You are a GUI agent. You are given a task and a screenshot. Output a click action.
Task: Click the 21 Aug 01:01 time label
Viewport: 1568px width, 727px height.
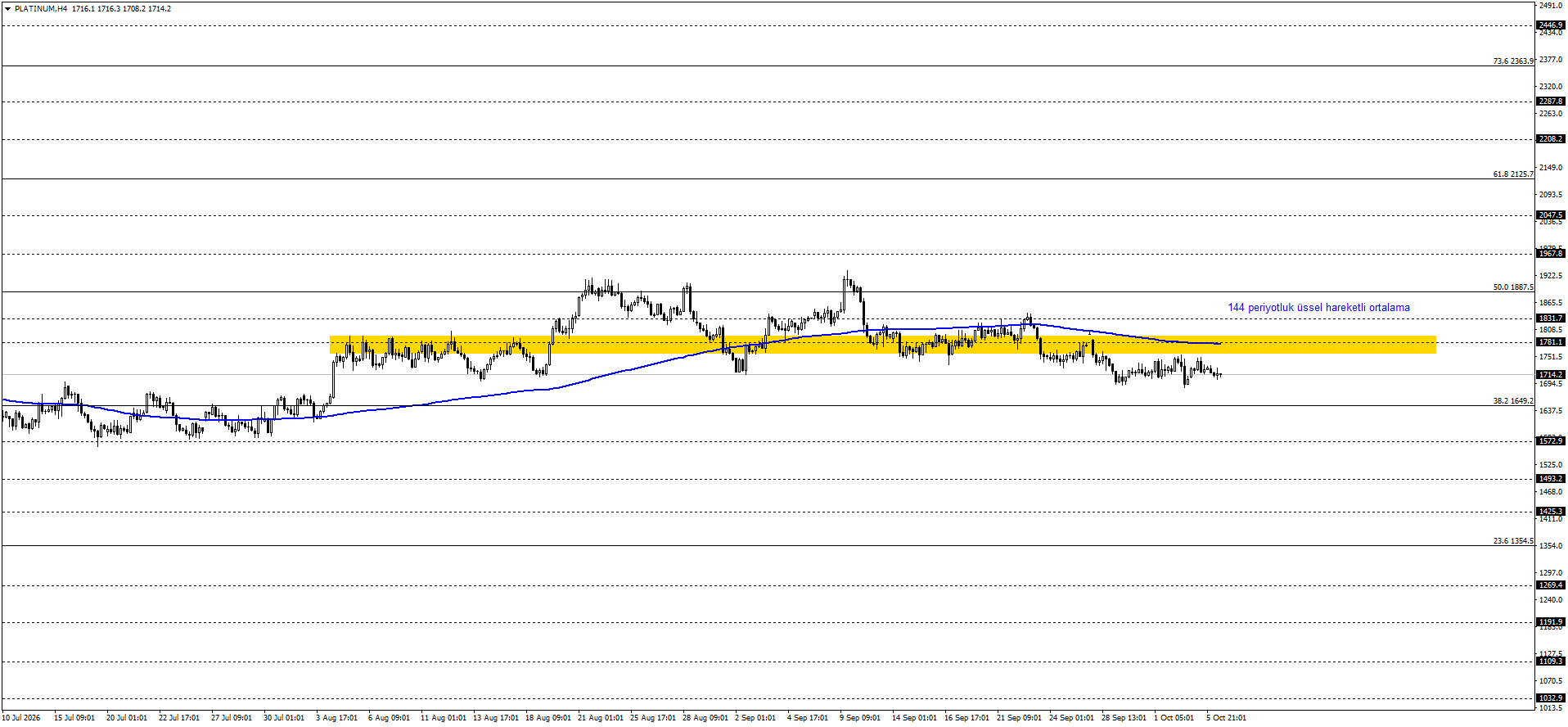coord(600,718)
